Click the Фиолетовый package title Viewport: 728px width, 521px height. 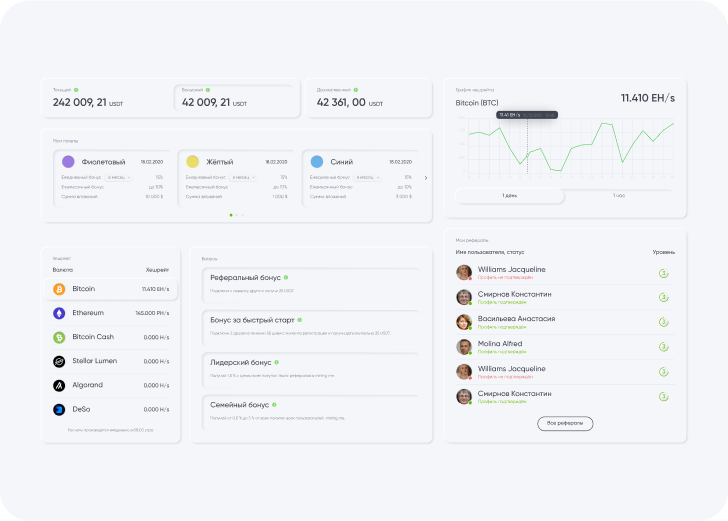[104, 162]
